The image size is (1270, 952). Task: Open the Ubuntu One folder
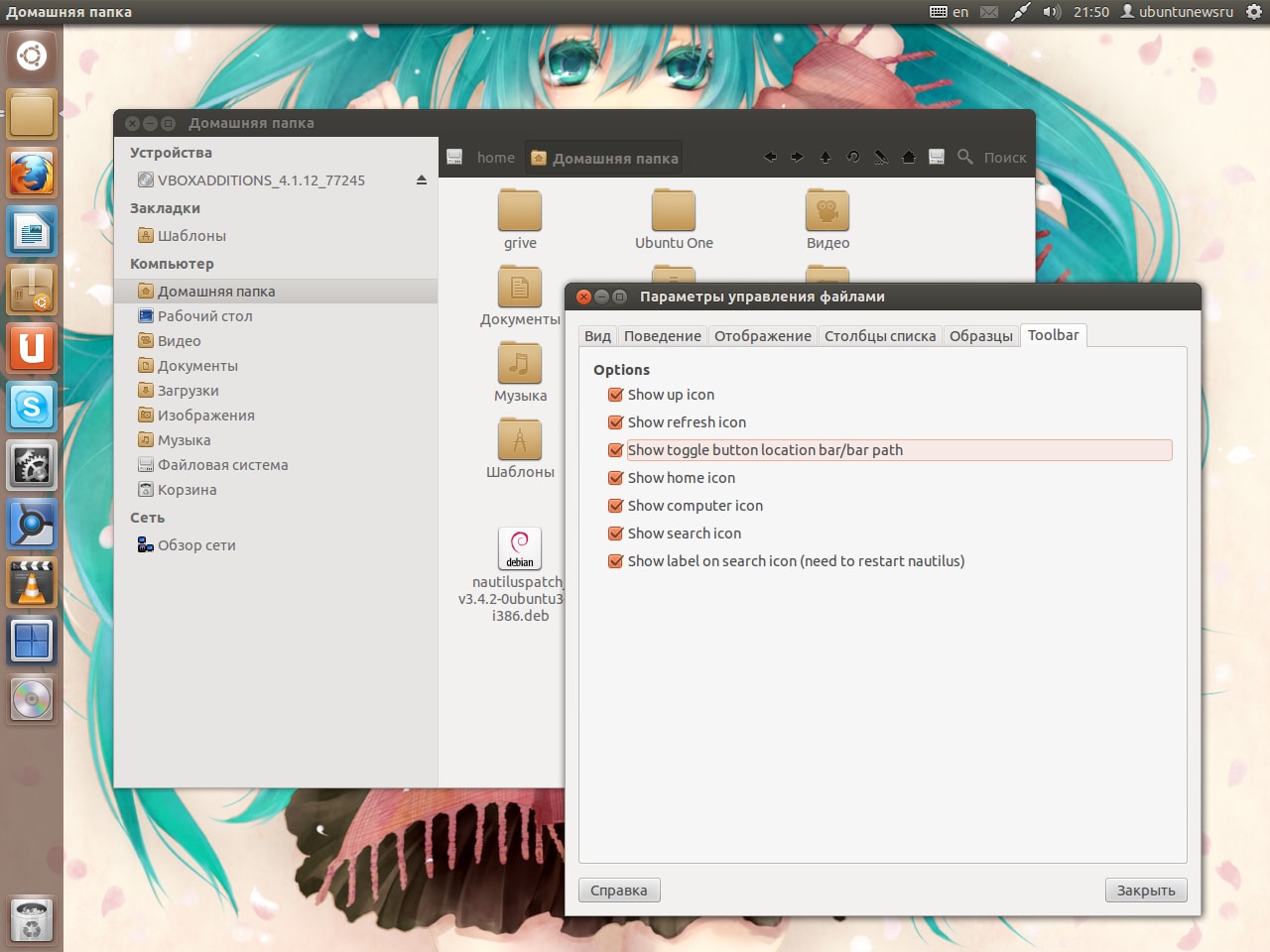coord(674,220)
